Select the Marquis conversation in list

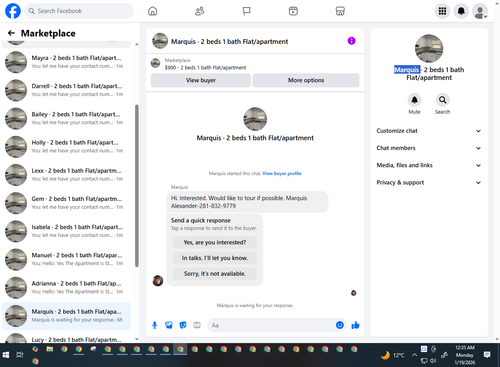click(x=66, y=316)
